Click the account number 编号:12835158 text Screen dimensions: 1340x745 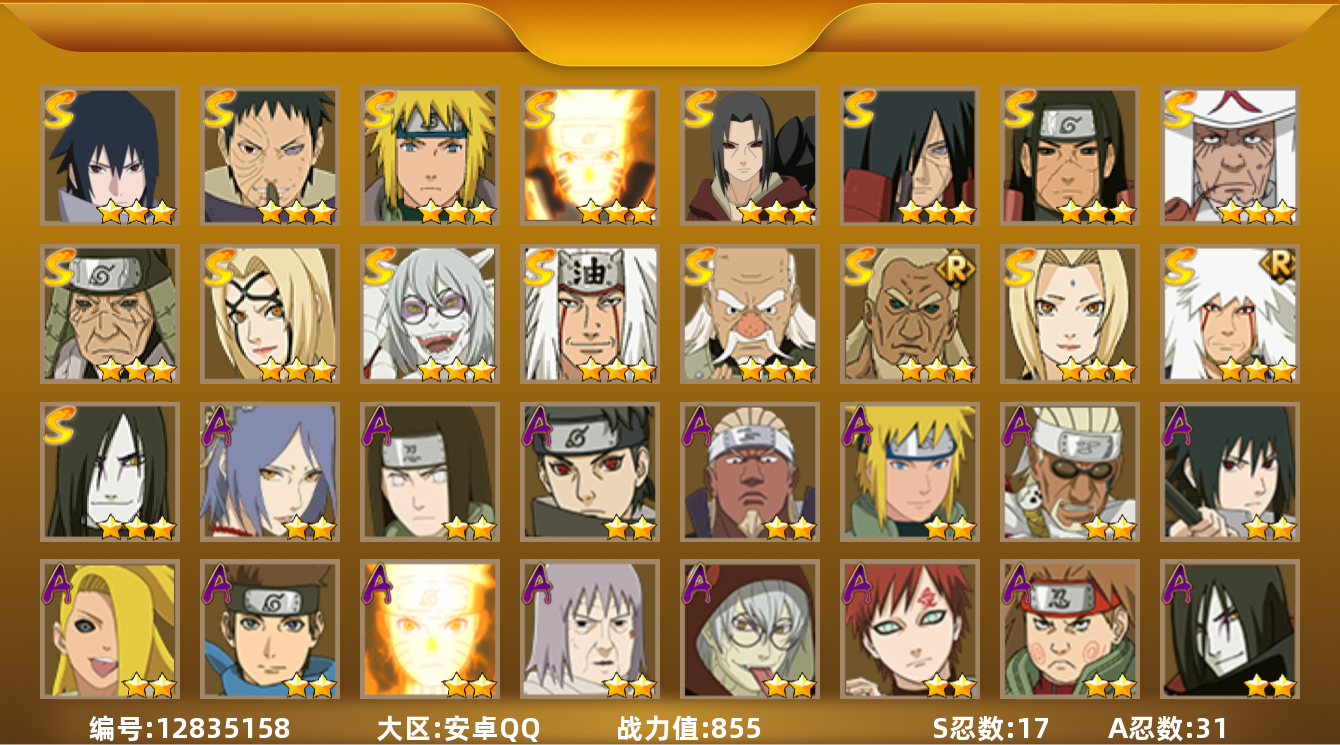[x=190, y=728]
